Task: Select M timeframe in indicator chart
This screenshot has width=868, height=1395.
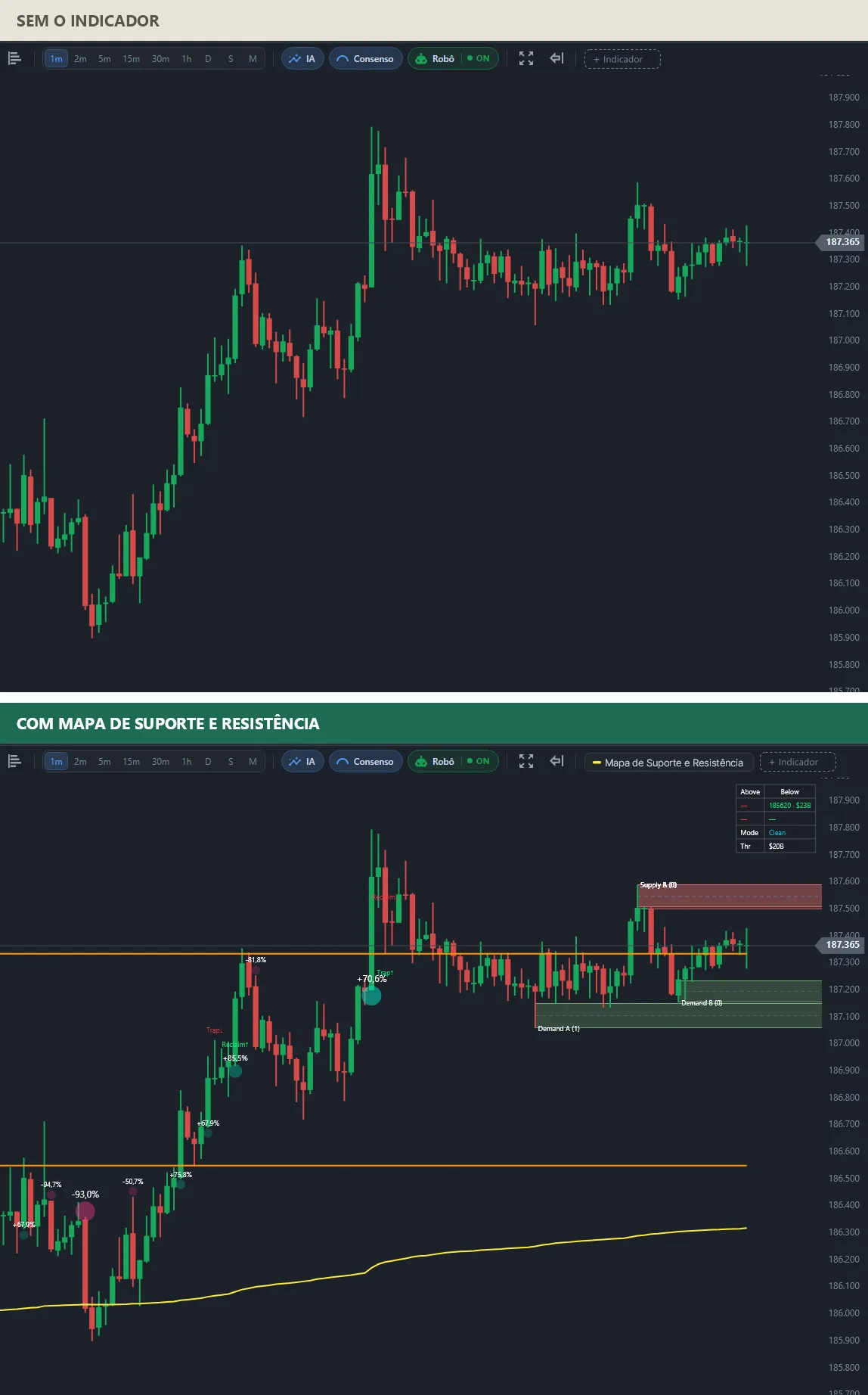Action: point(253,761)
